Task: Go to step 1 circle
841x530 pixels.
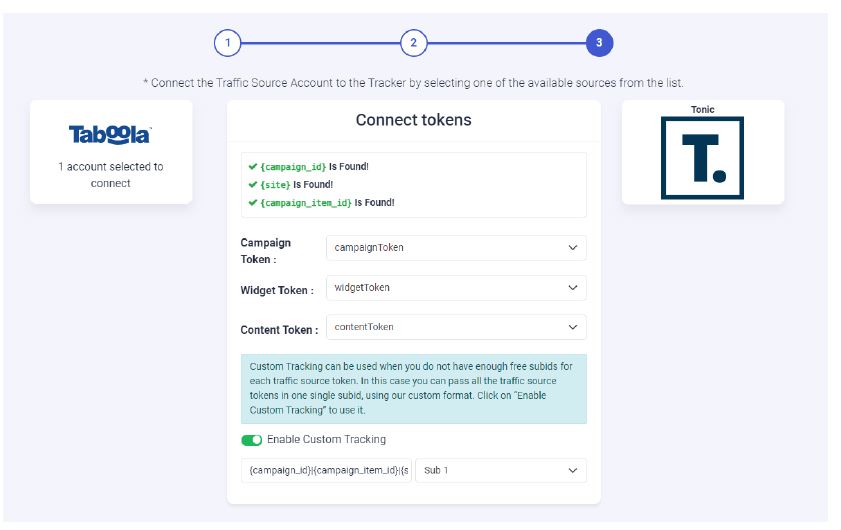Action: click(227, 43)
